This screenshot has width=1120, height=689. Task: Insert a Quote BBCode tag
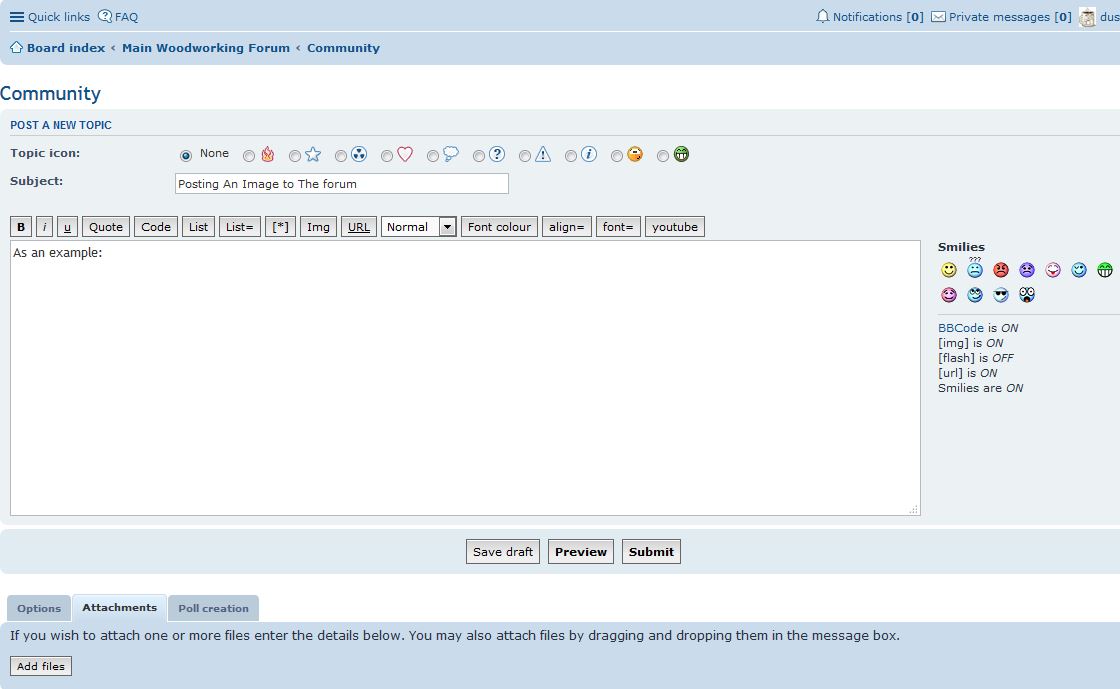[x=106, y=227]
